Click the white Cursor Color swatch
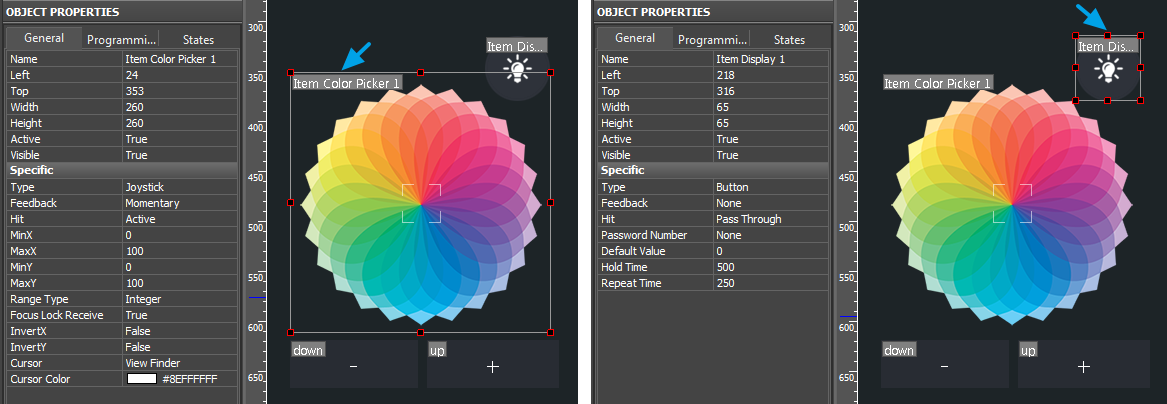Image resolution: width=1167 pixels, height=404 pixels. [142, 379]
